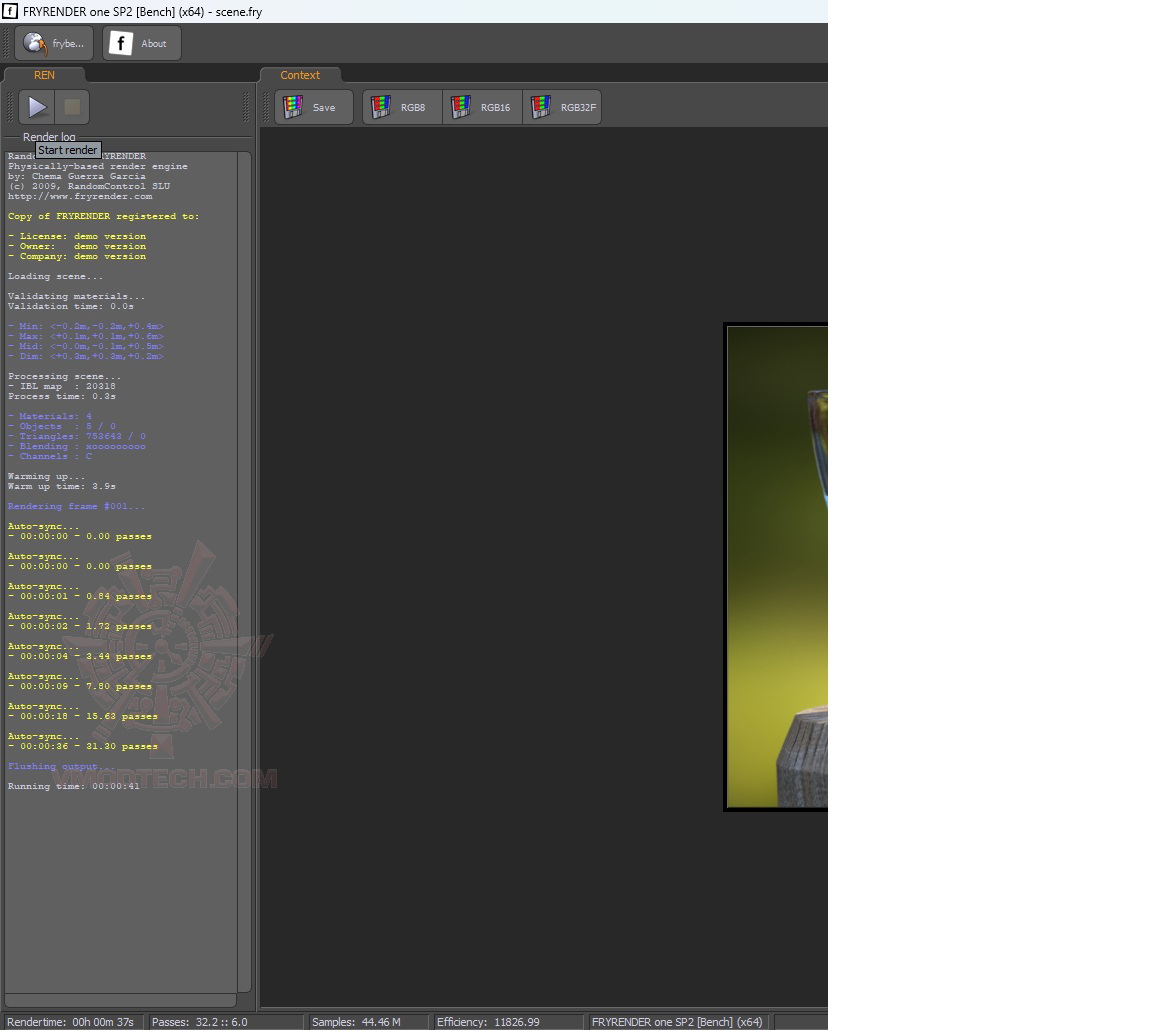Export the image as RGB16
This screenshot has height=1030, width=1152.
(483, 107)
